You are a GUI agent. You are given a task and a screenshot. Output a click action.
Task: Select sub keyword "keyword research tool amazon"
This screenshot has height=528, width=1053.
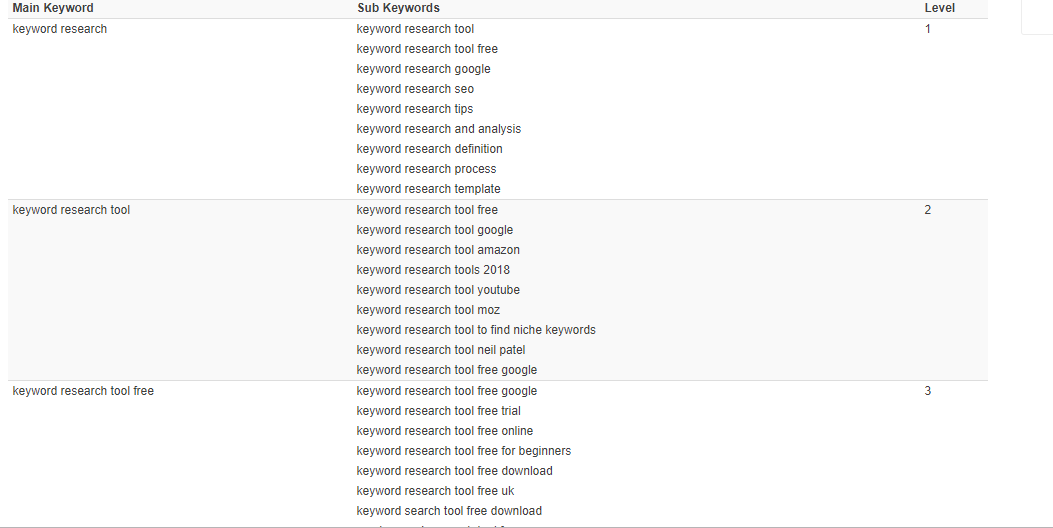point(438,250)
